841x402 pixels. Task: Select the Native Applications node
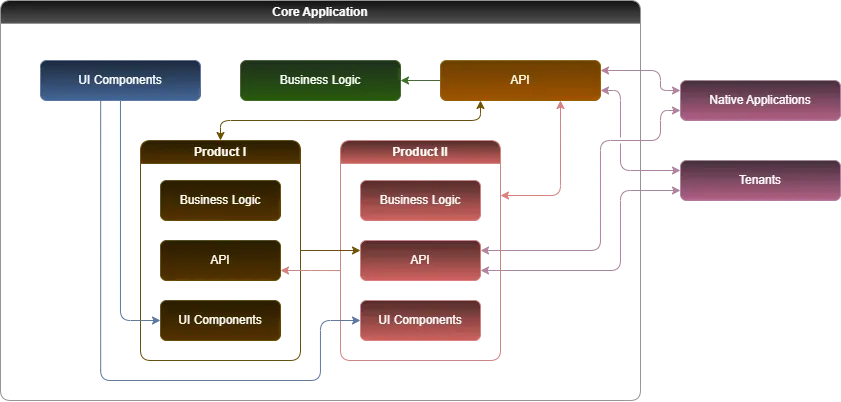760,100
